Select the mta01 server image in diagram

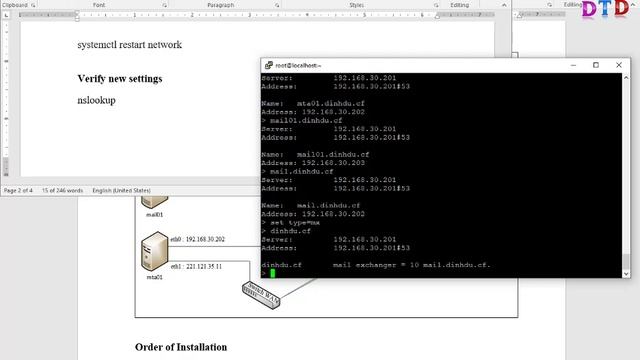coord(155,251)
